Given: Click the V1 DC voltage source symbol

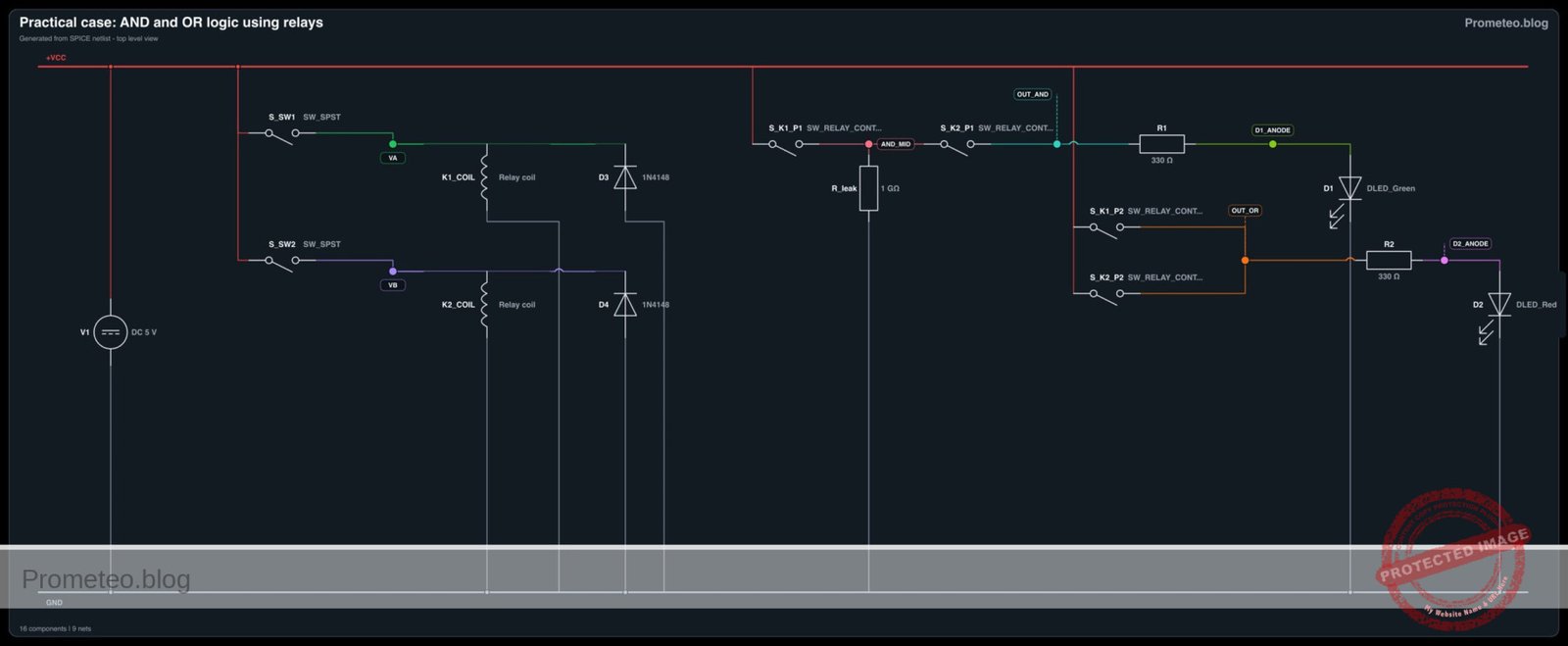Looking at the screenshot, I should (x=111, y=332).
